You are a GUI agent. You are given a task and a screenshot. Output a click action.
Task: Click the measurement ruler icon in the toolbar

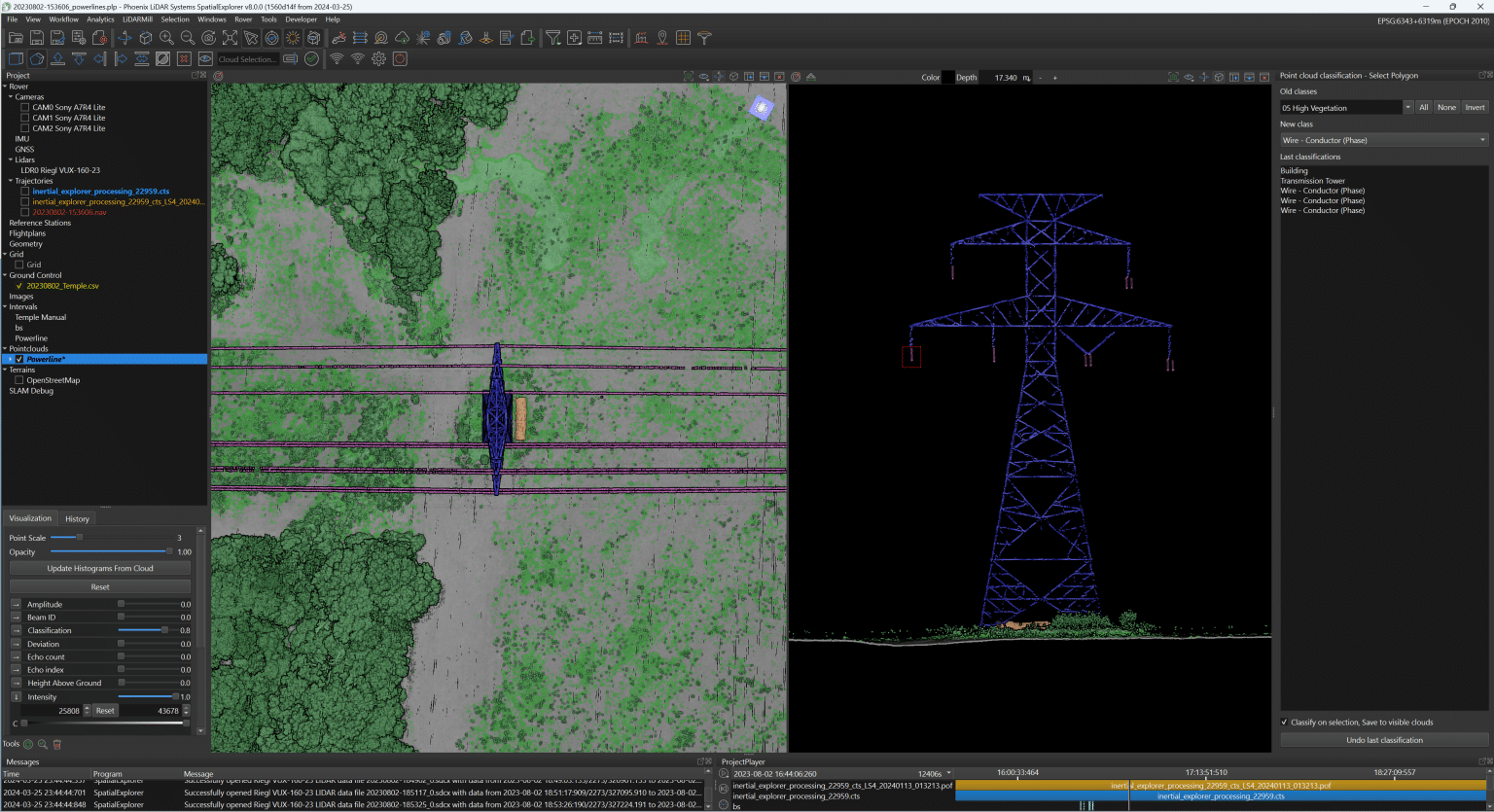tap(596, 37)
